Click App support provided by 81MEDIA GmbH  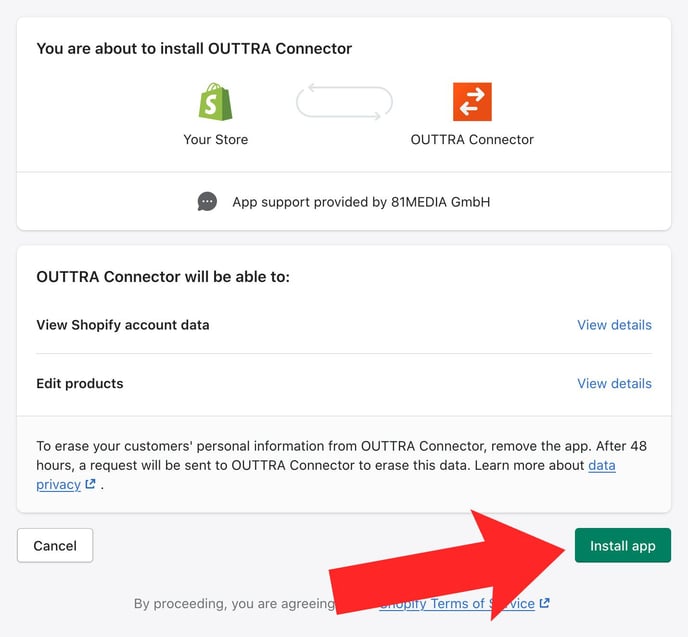(361, 202)
